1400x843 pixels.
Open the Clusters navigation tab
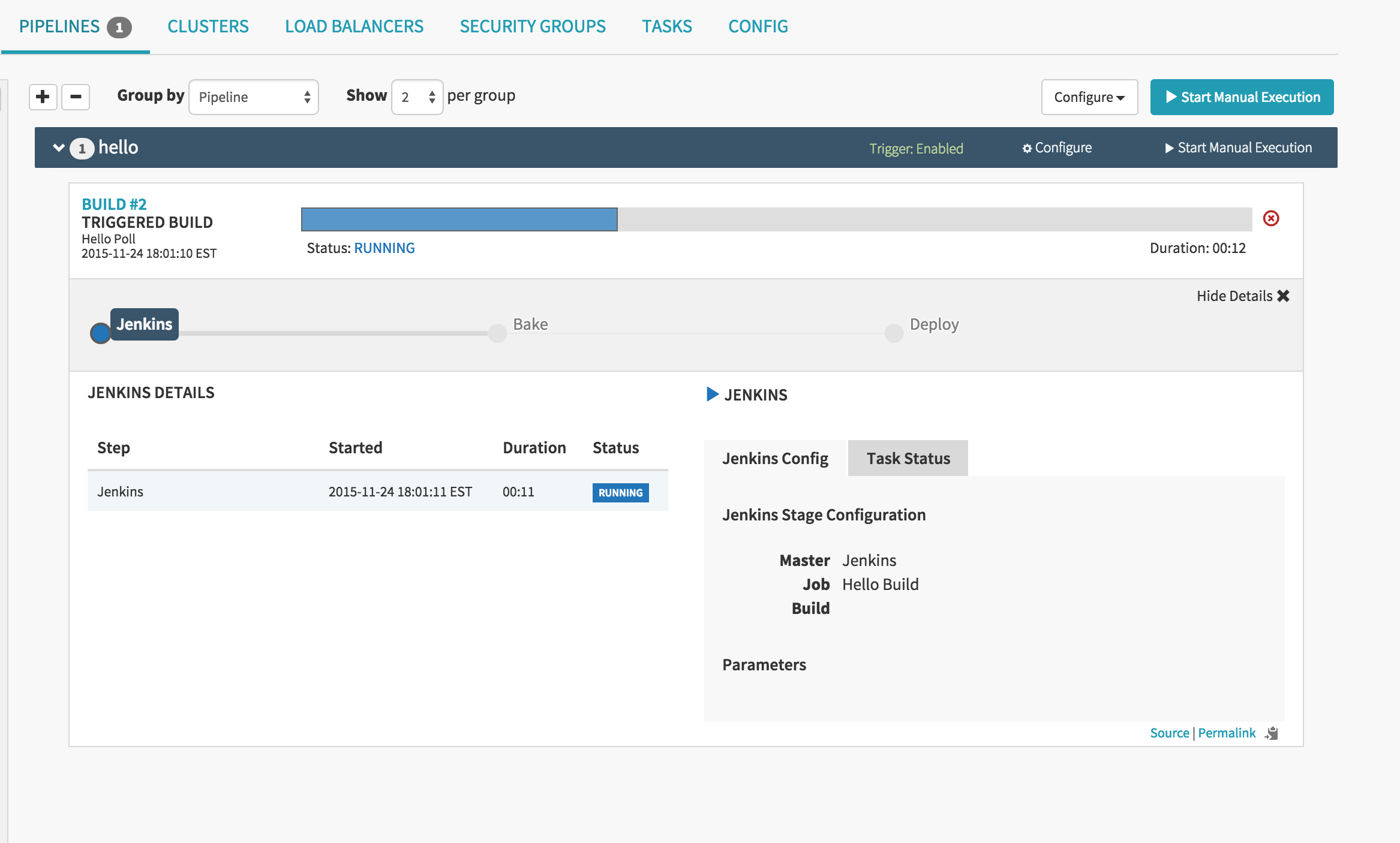pyautogui.click(x=208, y=26)
